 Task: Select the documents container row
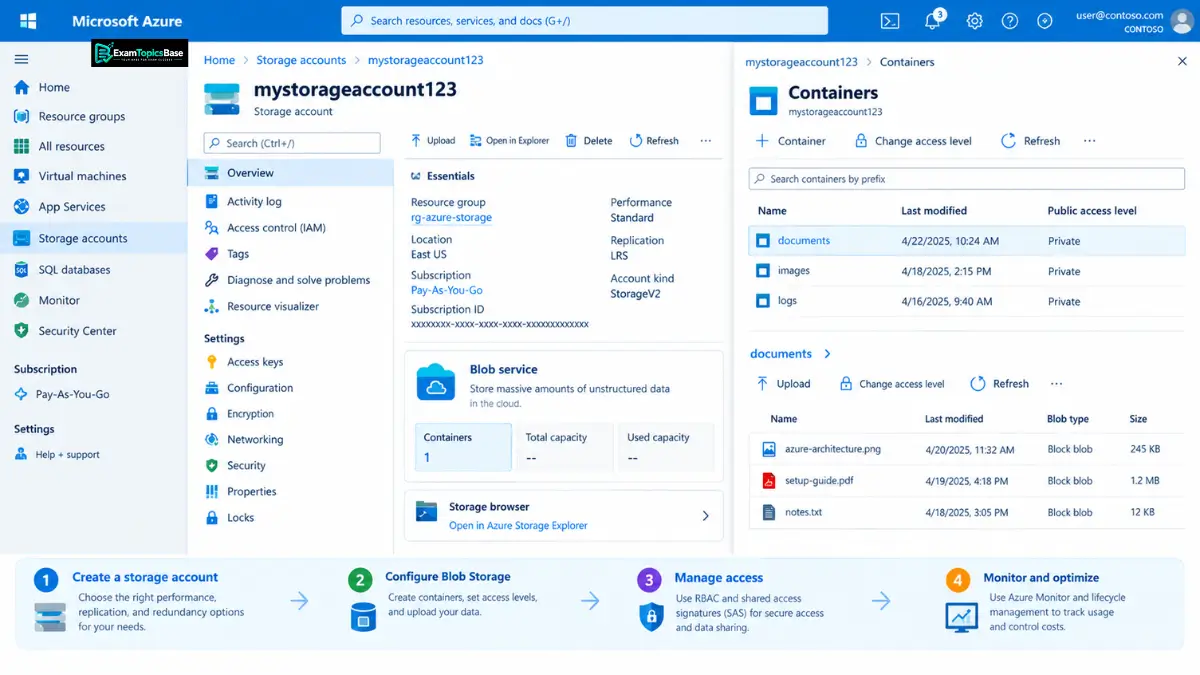pyautogui.click(x=967, y=241)
